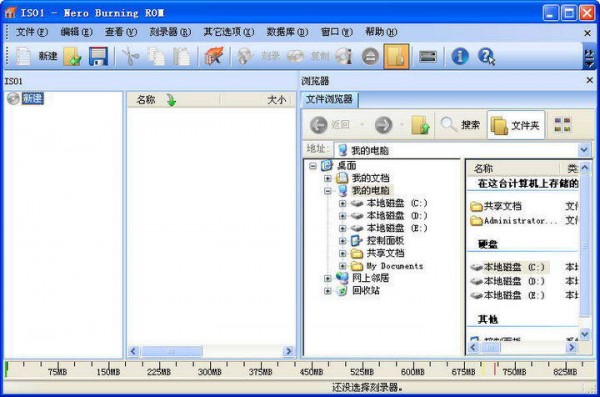Viewport: 600px width, 397px height.
Task: Sort compilation list by 名称 column header
Action: pos(173,100)
